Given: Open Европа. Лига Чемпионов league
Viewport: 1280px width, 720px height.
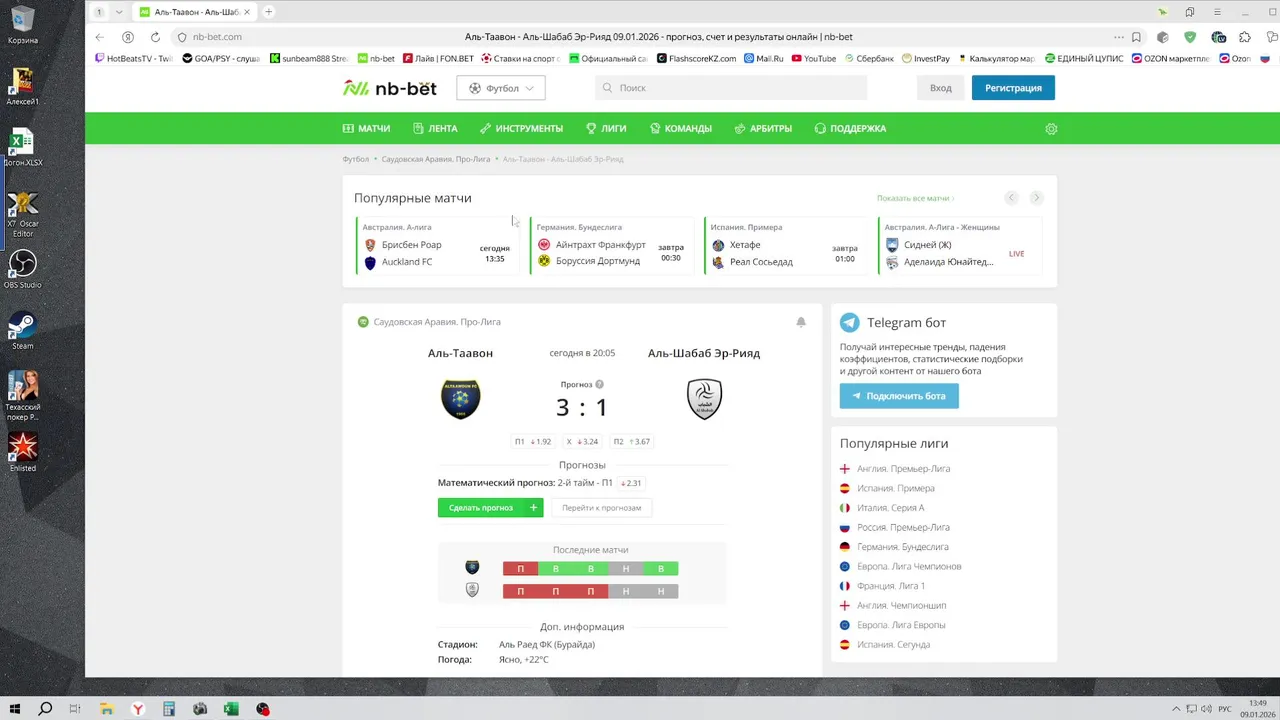Looking at the screenshot, I should [x=909, y=567].
